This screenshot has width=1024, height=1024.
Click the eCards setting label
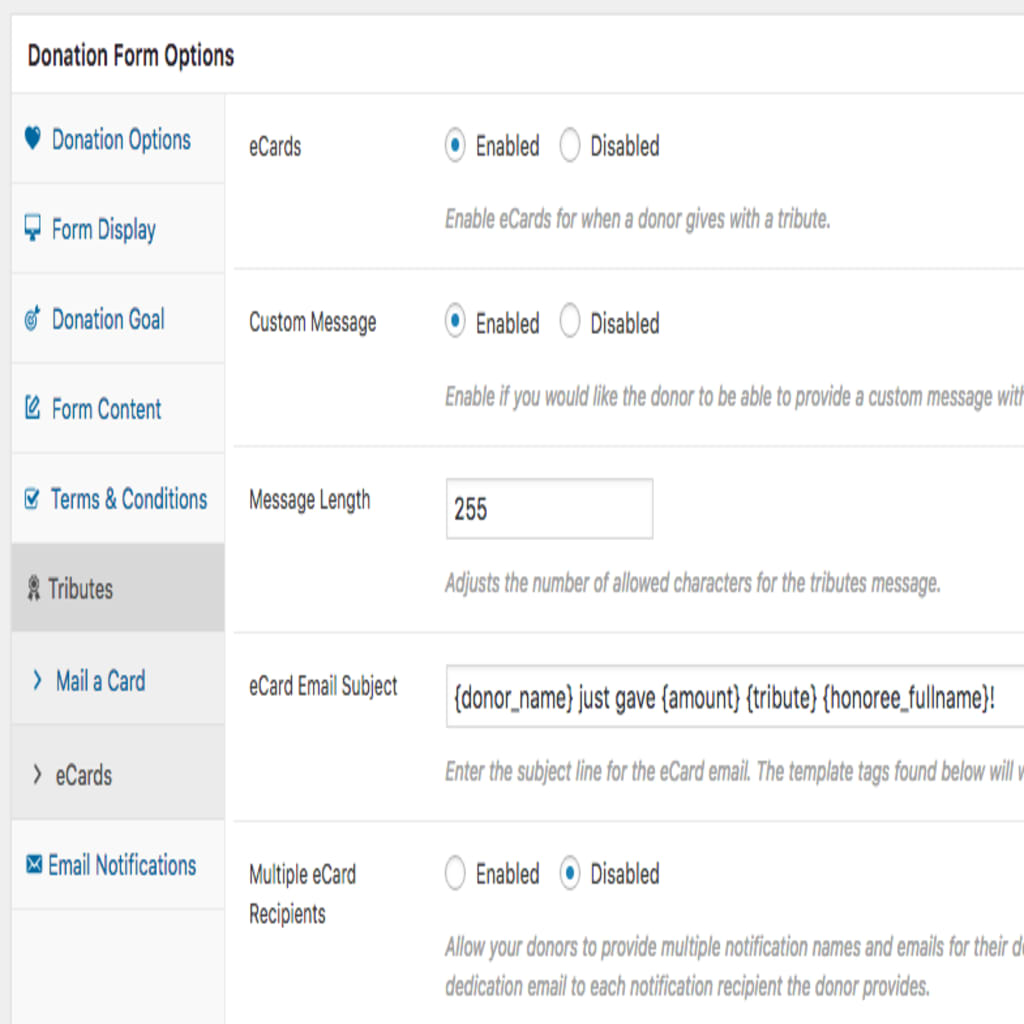tap(275, 146)
